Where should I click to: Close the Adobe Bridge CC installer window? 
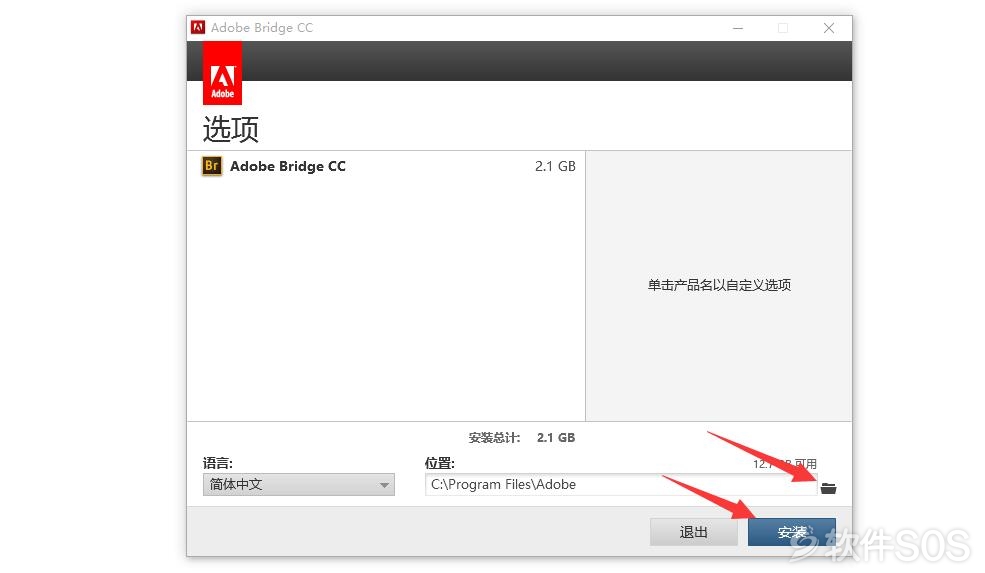(x=829, y=28)
